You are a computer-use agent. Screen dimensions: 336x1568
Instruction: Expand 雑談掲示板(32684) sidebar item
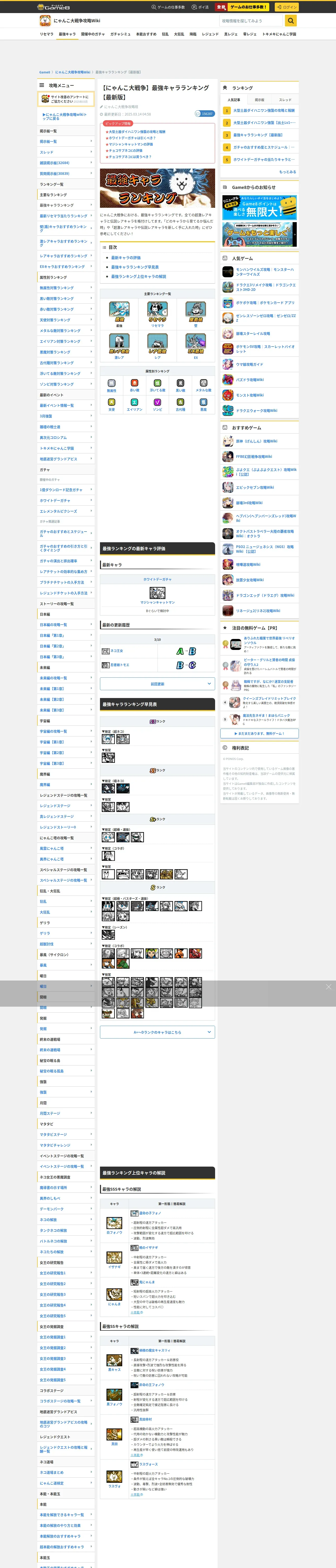[x=66, y=163]
